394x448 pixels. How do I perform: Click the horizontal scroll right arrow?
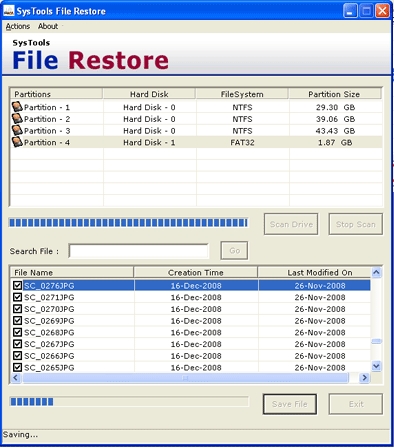tap(364, 378)
